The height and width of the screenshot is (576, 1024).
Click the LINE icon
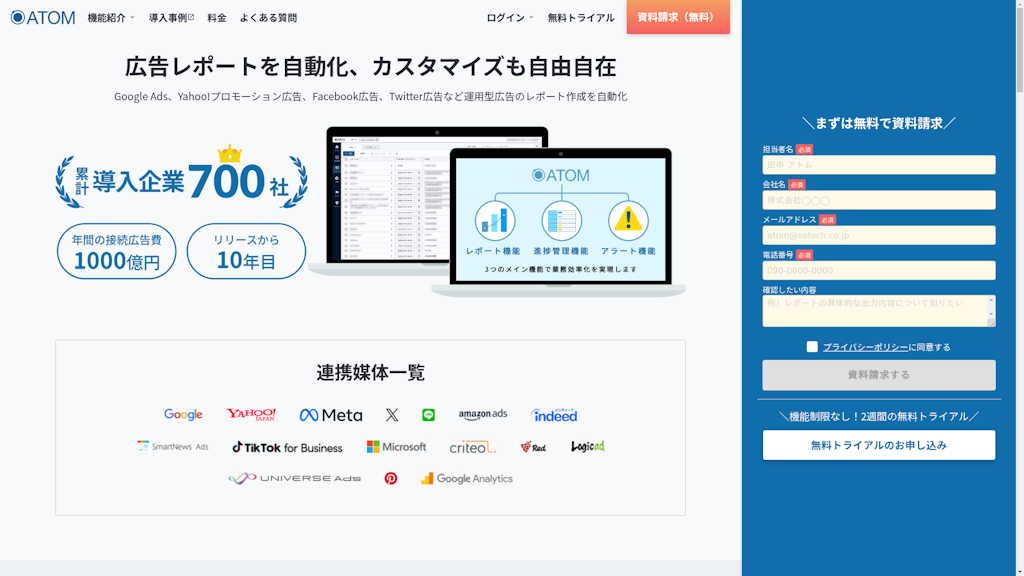pyautogui.click(x=429, y=415)
